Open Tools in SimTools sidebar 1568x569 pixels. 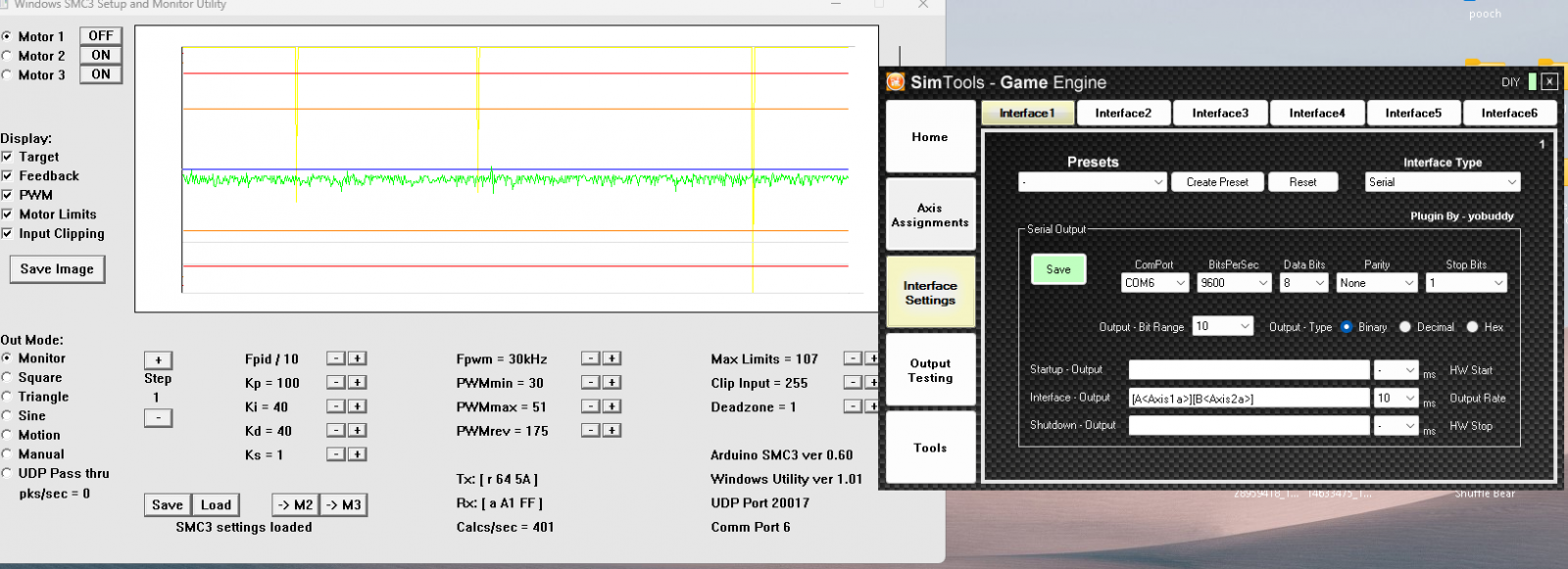[930, 448]
